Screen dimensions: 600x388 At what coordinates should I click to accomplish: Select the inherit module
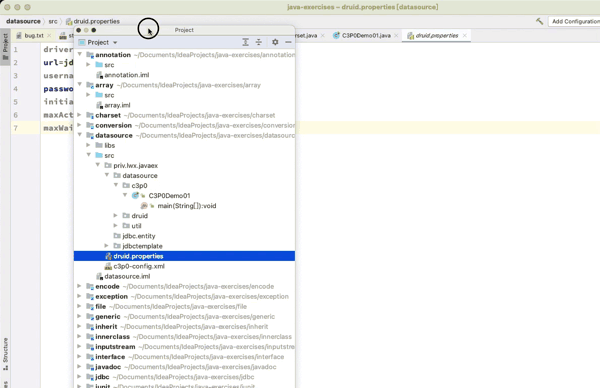pos(106,326)
